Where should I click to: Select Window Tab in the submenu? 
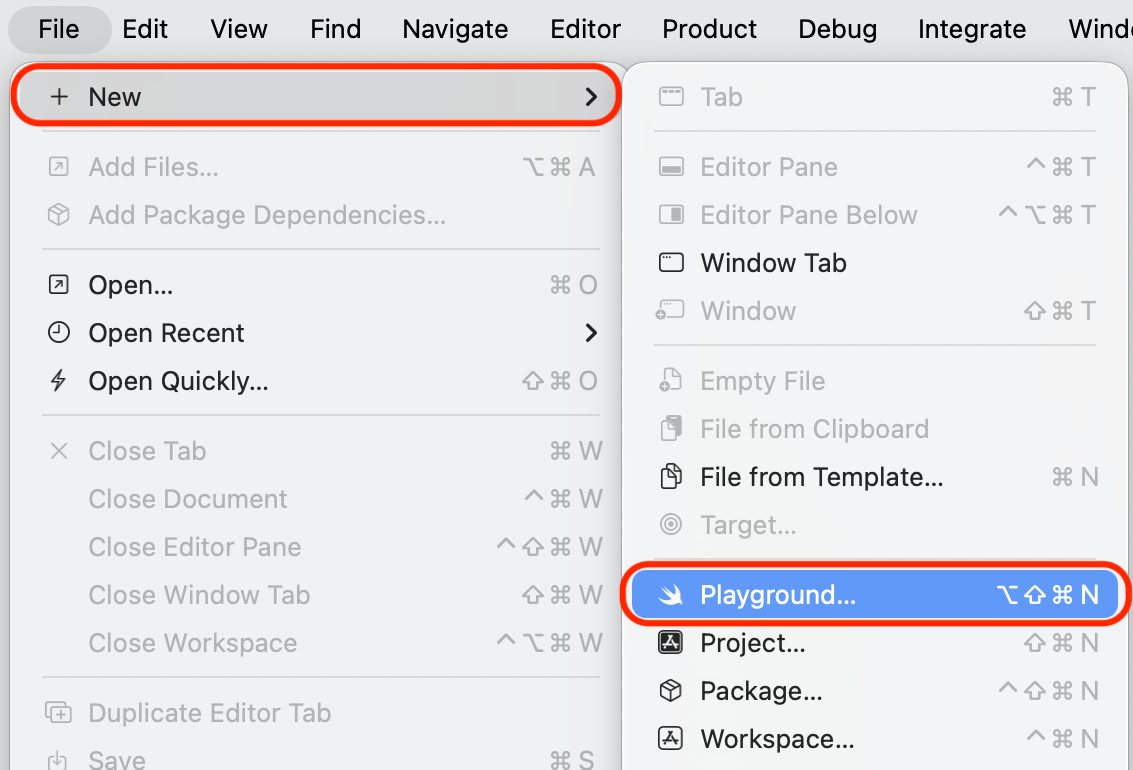tap(876, 263)
